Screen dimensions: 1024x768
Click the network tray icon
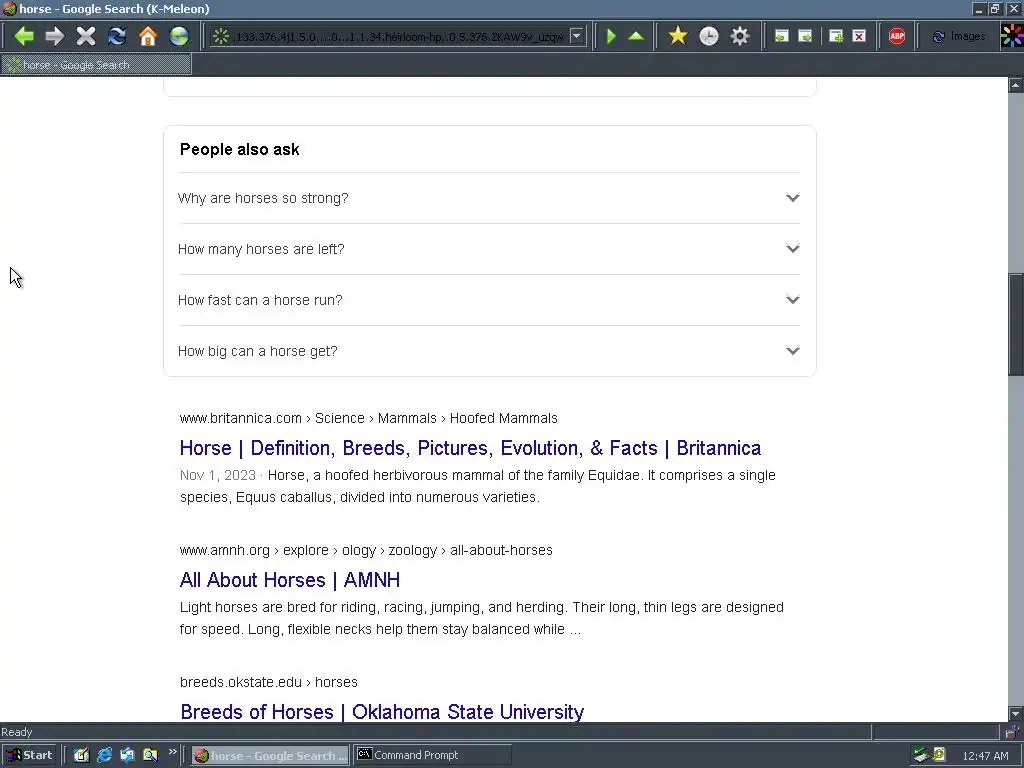(921, 756)
